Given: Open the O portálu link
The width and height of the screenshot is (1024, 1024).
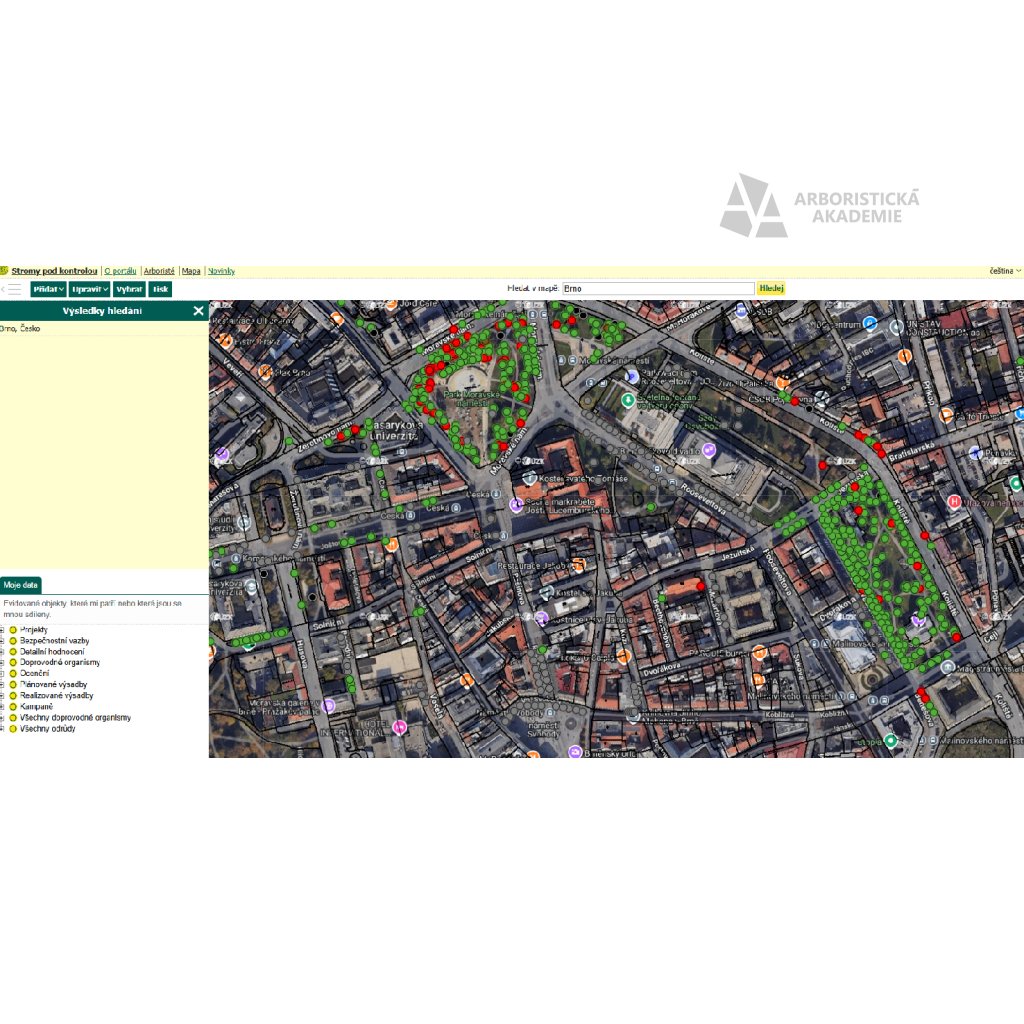Looking at the screenshot, I should 120,270.
